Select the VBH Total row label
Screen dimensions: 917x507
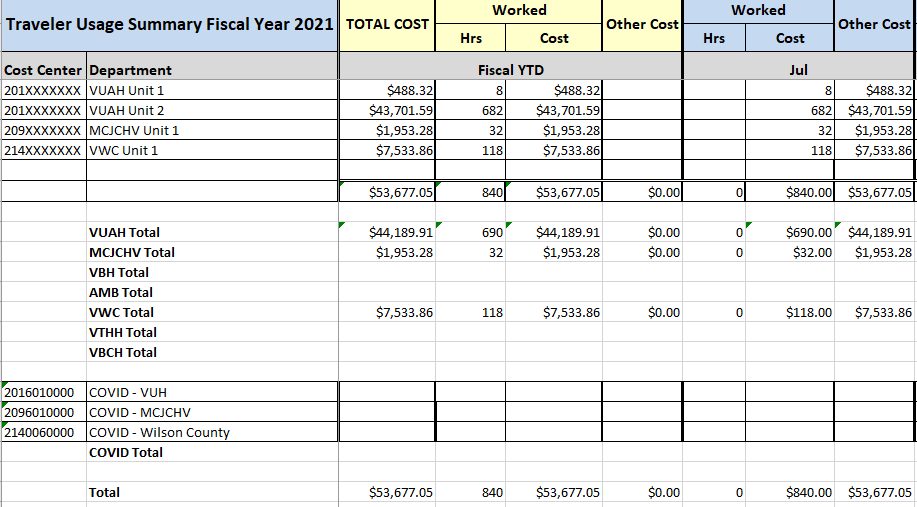click(118, 273)
